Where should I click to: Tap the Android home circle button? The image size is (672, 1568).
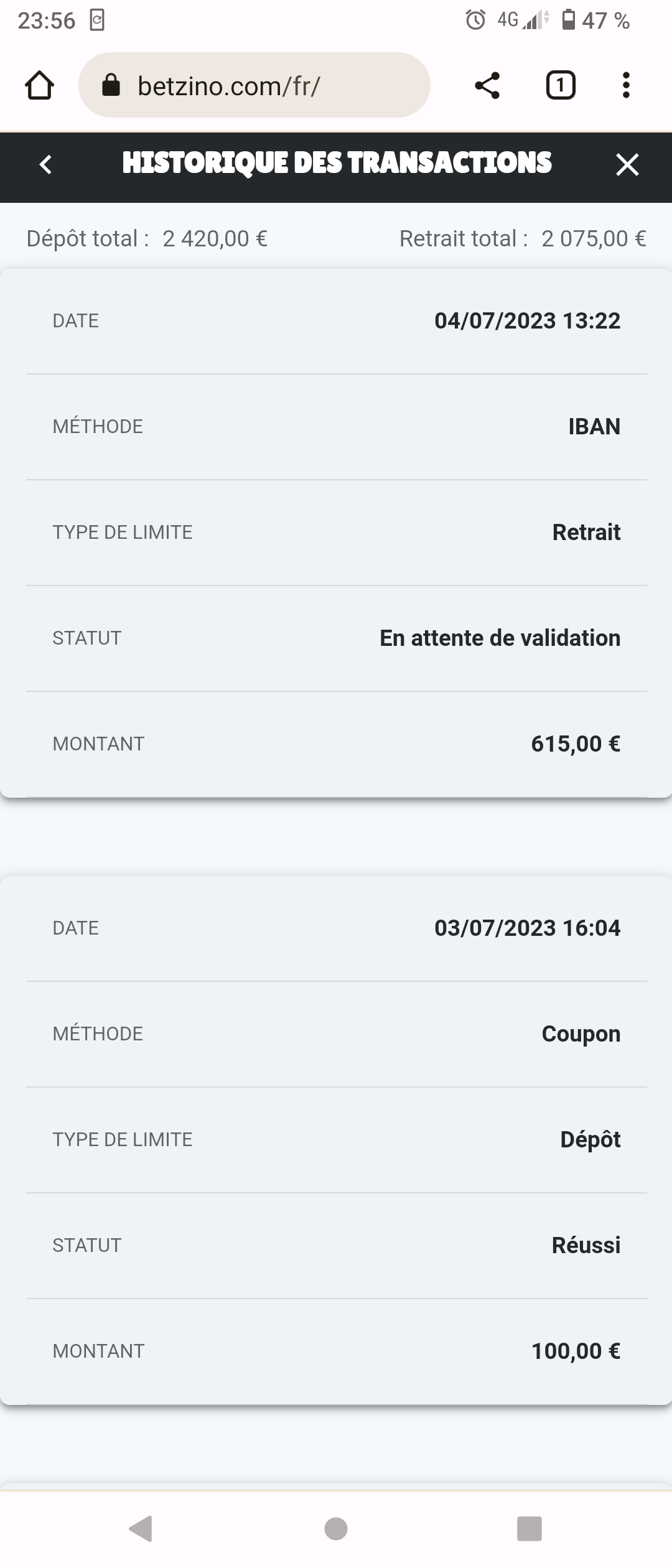[x=336, y=1529]
